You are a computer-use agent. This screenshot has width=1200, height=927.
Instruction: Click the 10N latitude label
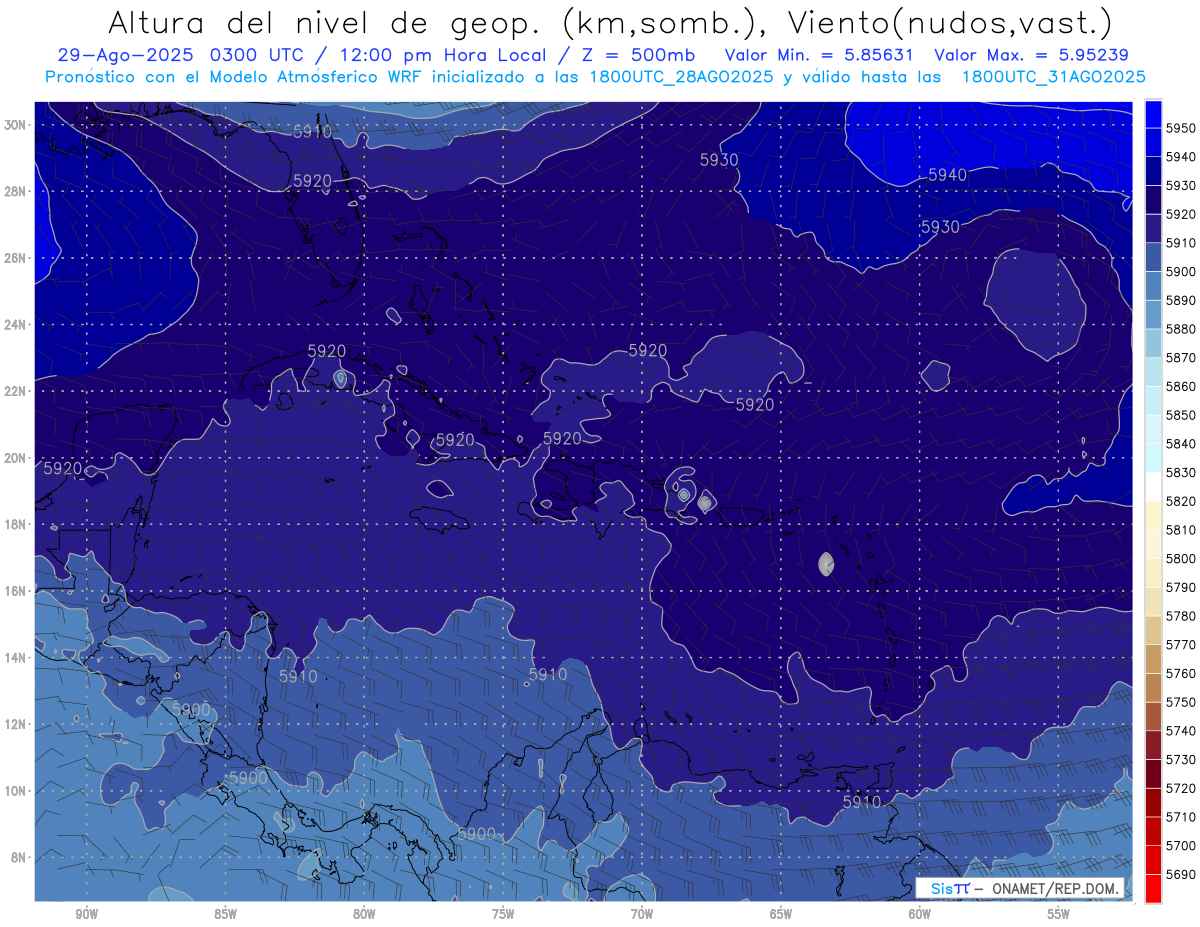[x=14, y=790]
